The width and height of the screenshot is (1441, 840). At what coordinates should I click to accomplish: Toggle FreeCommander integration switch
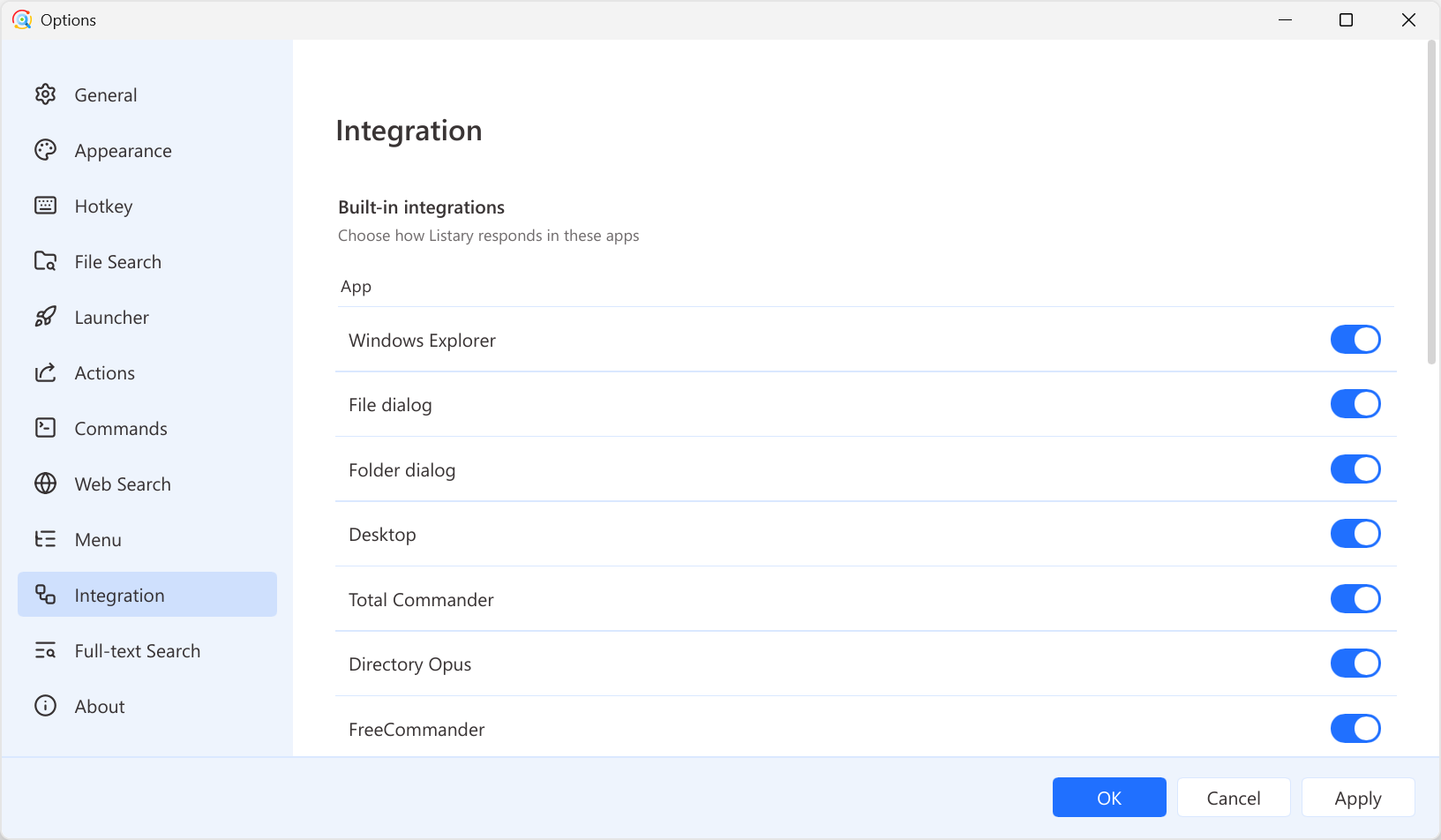point(1355,729)
